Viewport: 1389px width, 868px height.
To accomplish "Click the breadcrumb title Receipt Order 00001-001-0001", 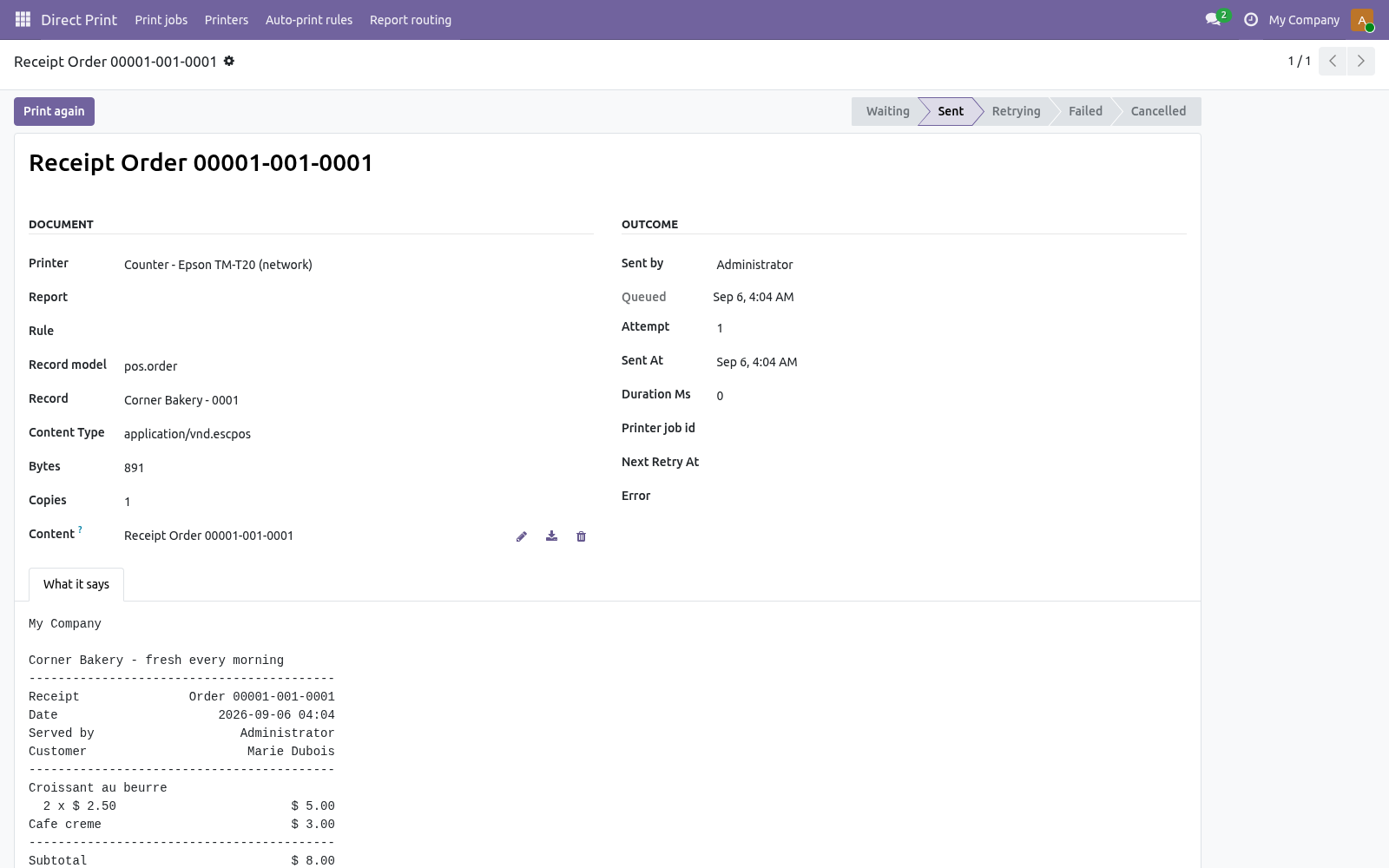I will pyautogui.click(x=115, y=62).
